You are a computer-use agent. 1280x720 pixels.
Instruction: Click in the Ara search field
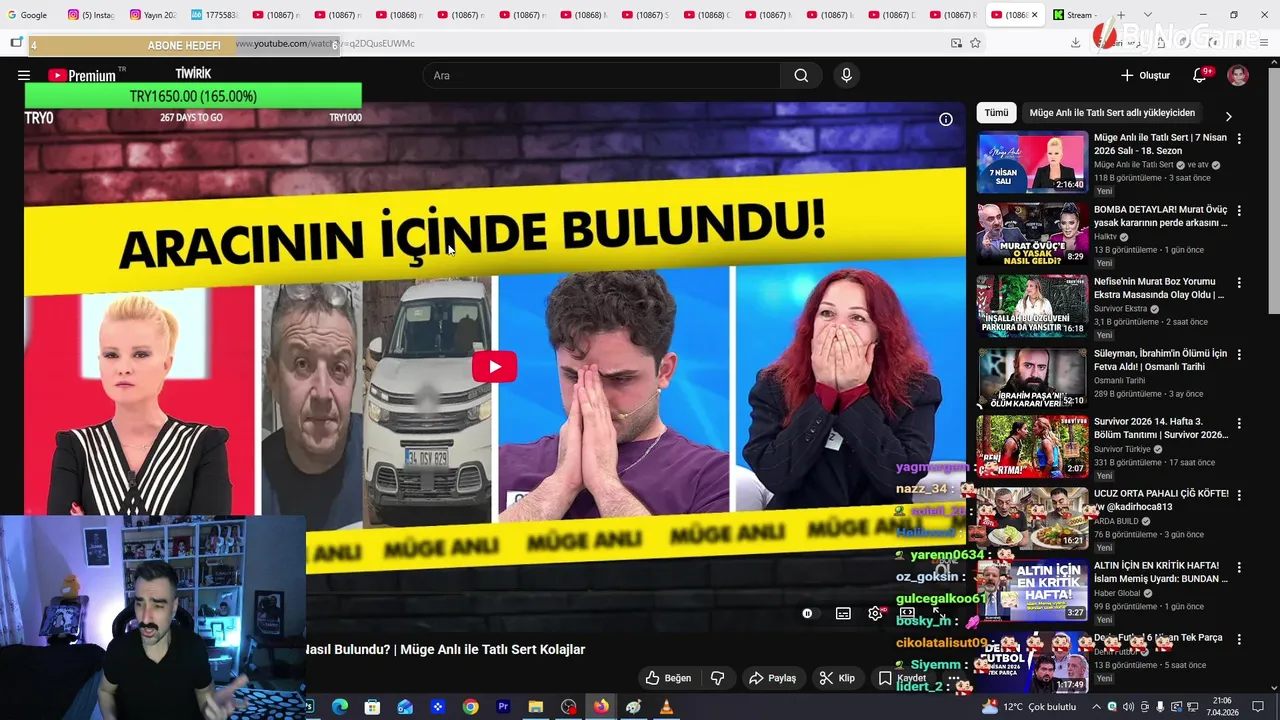601,75
